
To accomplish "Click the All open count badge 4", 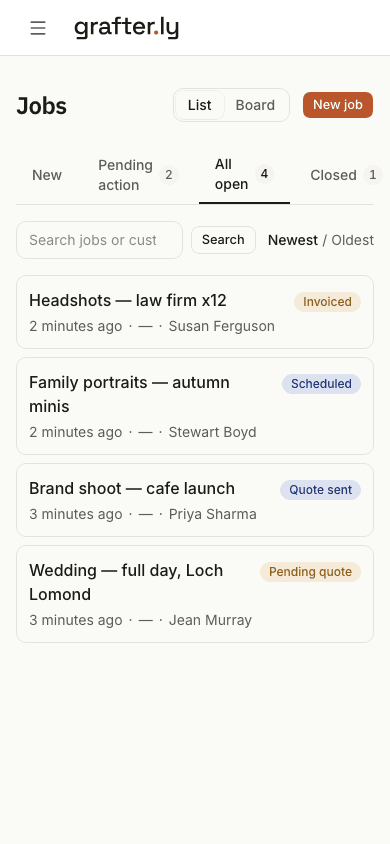I will 264,174.
